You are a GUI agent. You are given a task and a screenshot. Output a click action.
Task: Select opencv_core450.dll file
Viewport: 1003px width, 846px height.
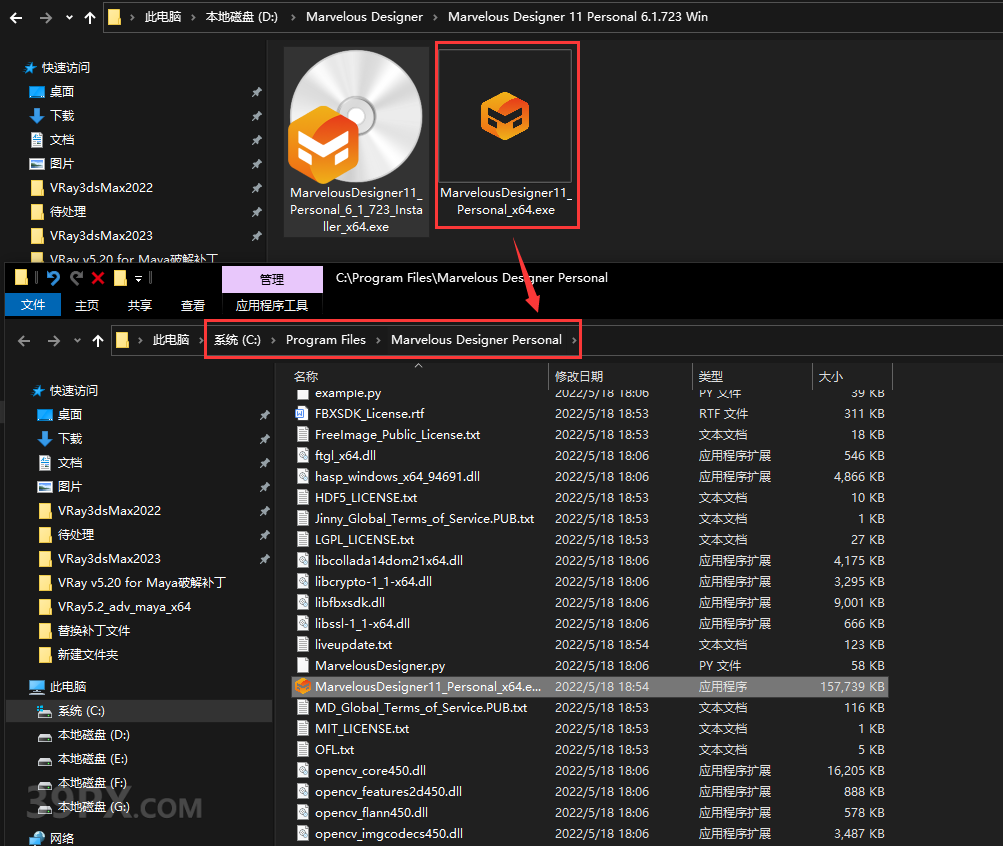(370, 771)
